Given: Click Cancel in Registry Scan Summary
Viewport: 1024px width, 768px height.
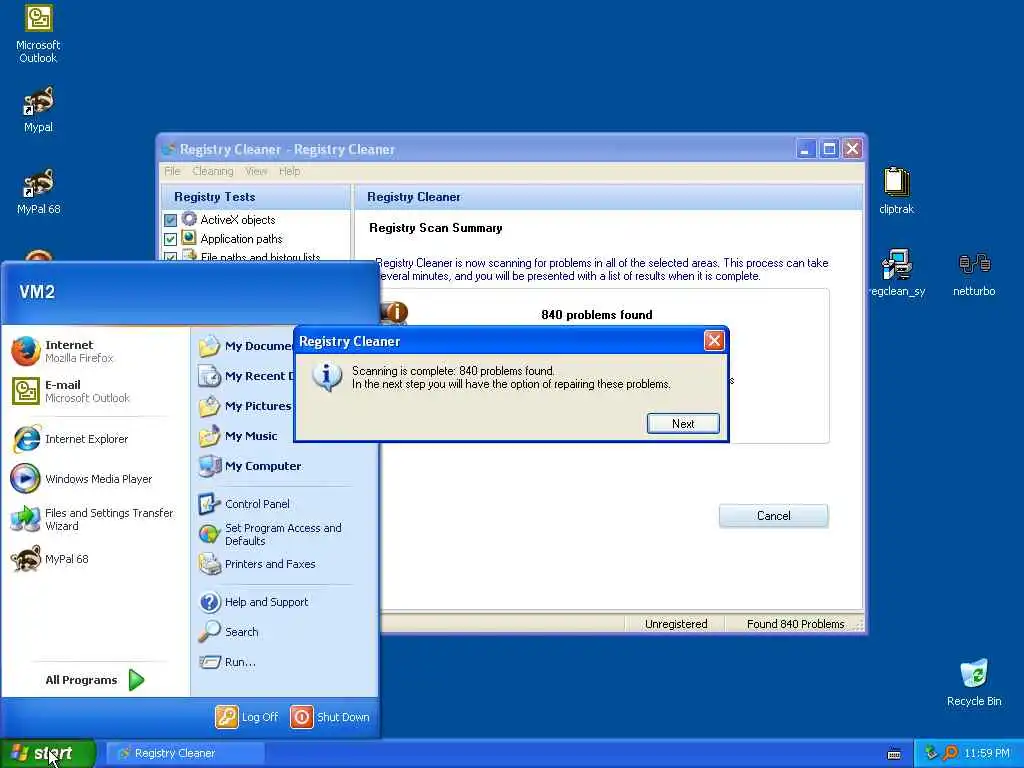Looking at the screenshot, I should [773, 516].
